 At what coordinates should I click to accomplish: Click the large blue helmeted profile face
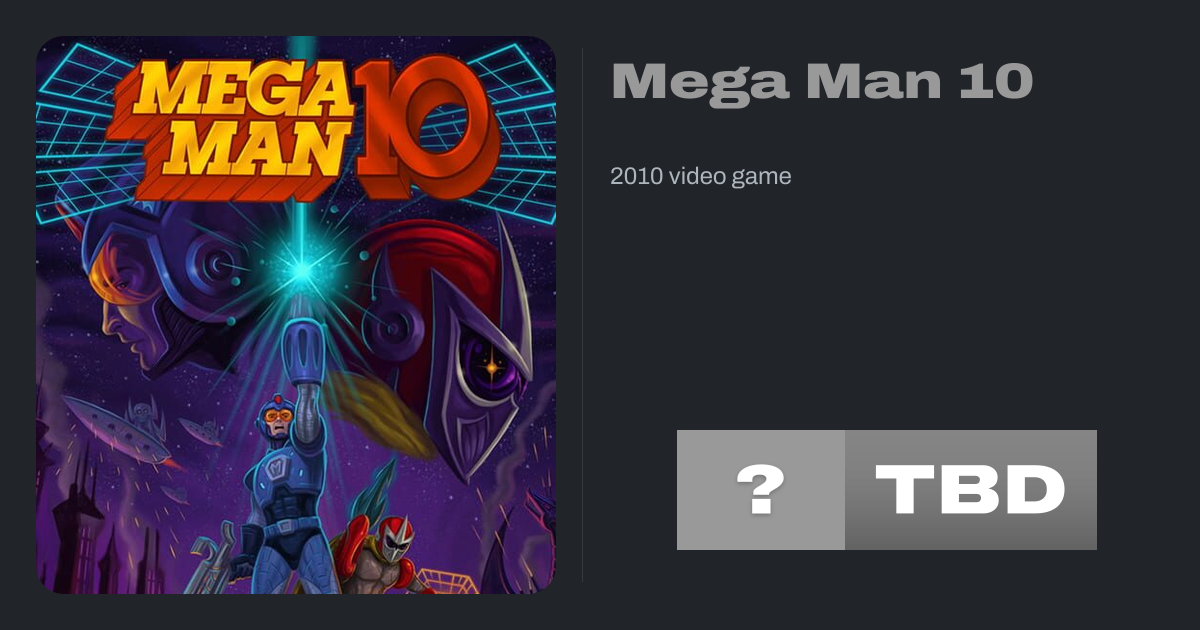tap(150, 290)
